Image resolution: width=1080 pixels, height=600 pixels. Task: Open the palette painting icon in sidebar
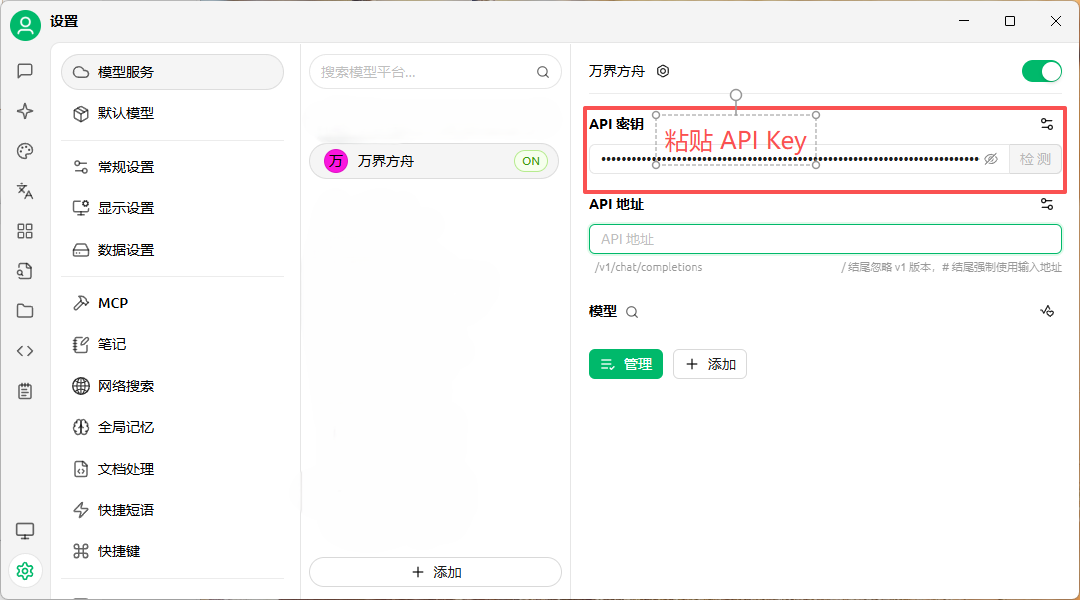pyautogui.click(x=25, y=151)
